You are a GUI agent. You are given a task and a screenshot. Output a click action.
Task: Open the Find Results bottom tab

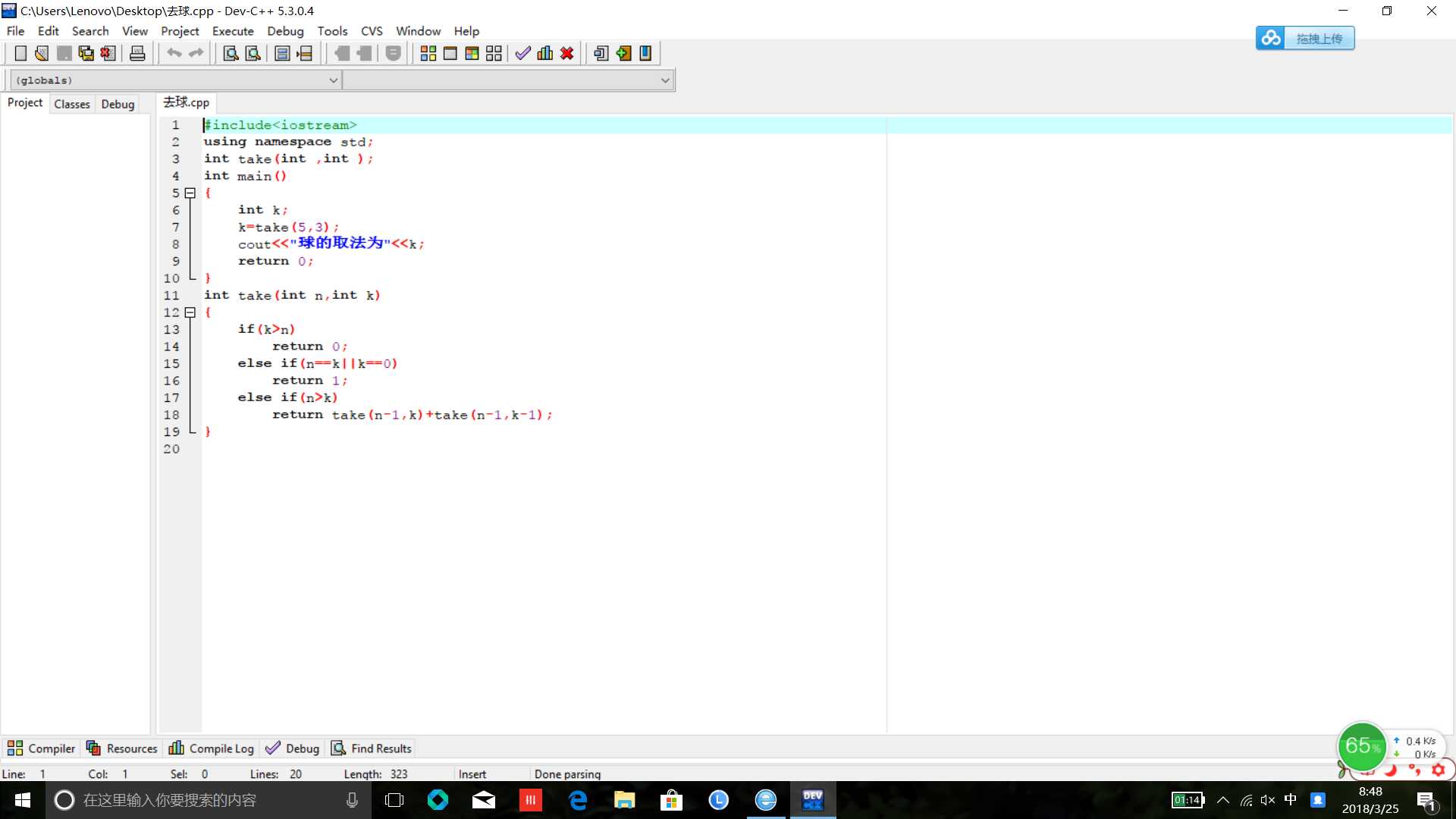click(372, 748)
